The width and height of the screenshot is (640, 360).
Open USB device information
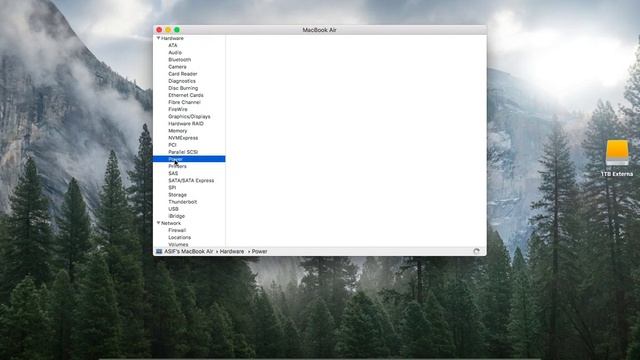(173, 209)
